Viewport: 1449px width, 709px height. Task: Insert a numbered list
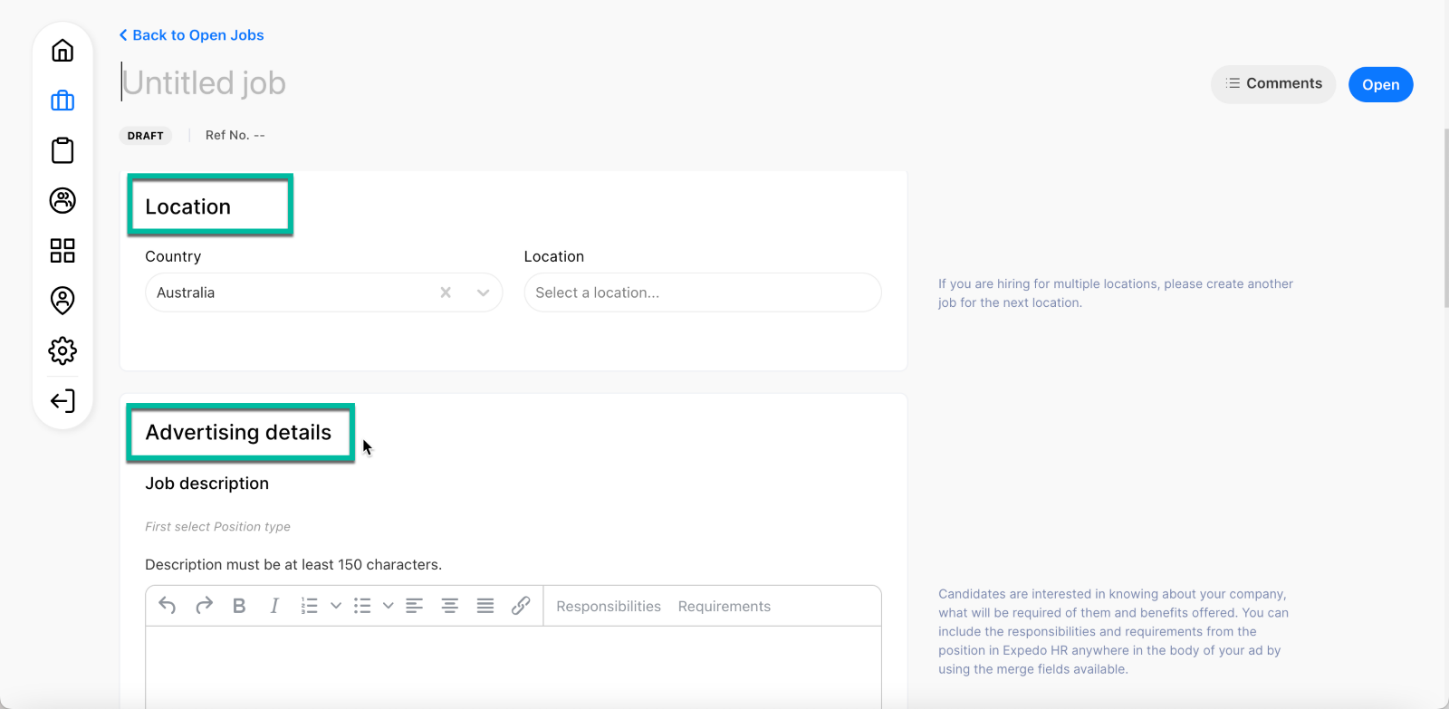click(310, 606)
